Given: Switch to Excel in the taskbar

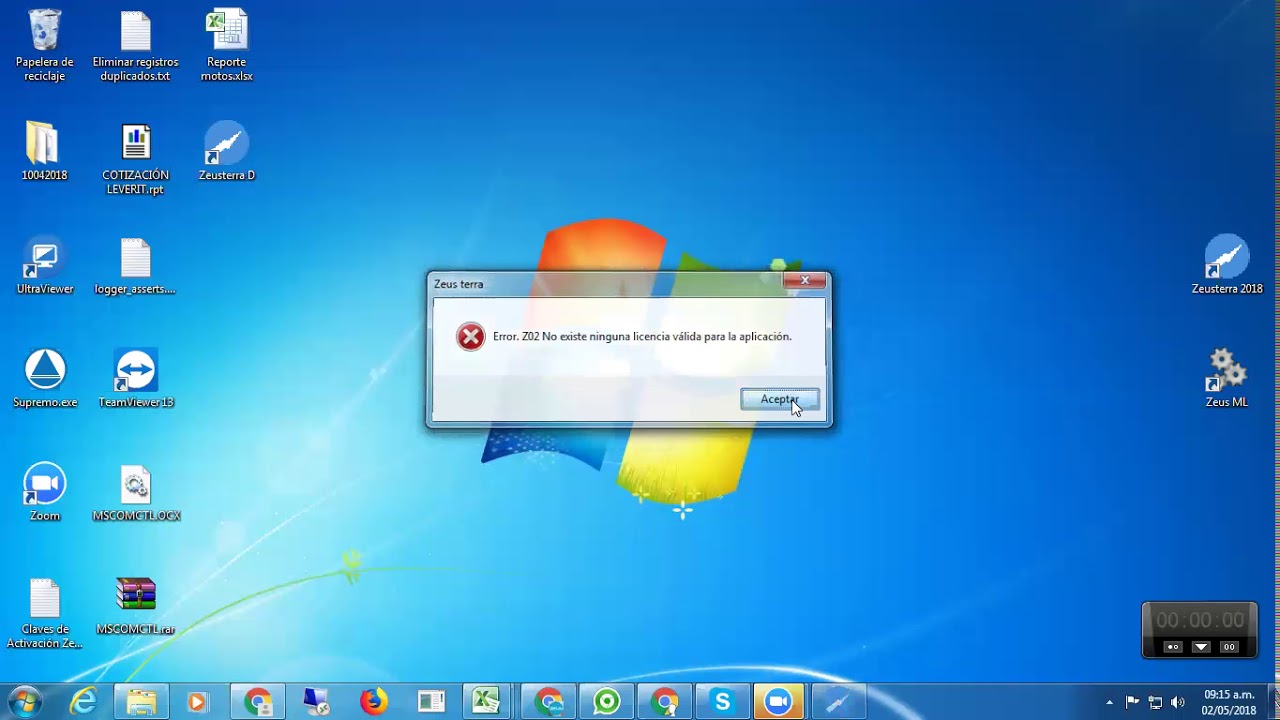Looking at the screenshot, I should pyautogui.click(x=486, y=702).
